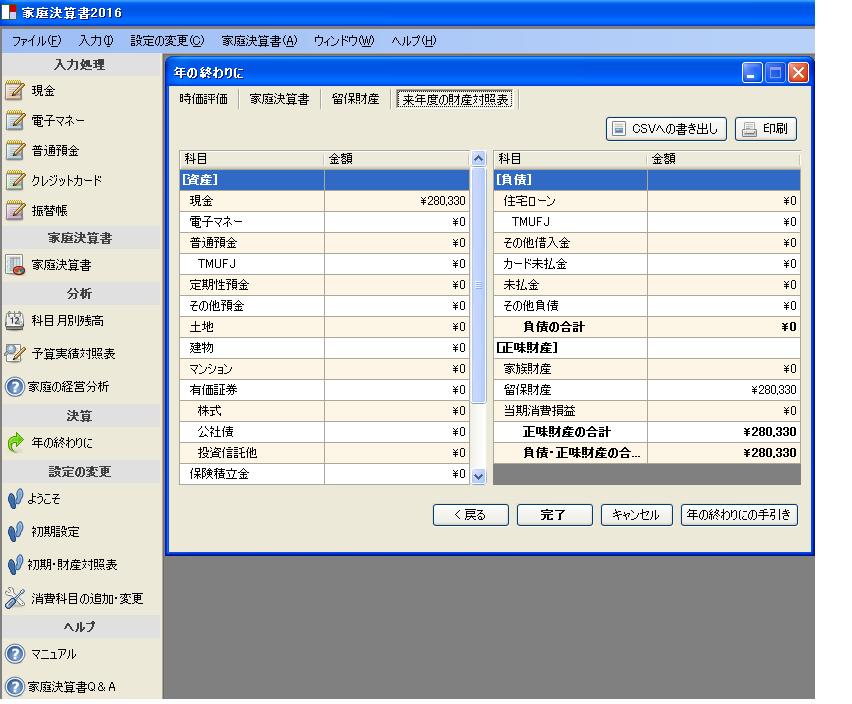Switch to the 時価評価 tab
852x704 pixels.
point(204,99)
